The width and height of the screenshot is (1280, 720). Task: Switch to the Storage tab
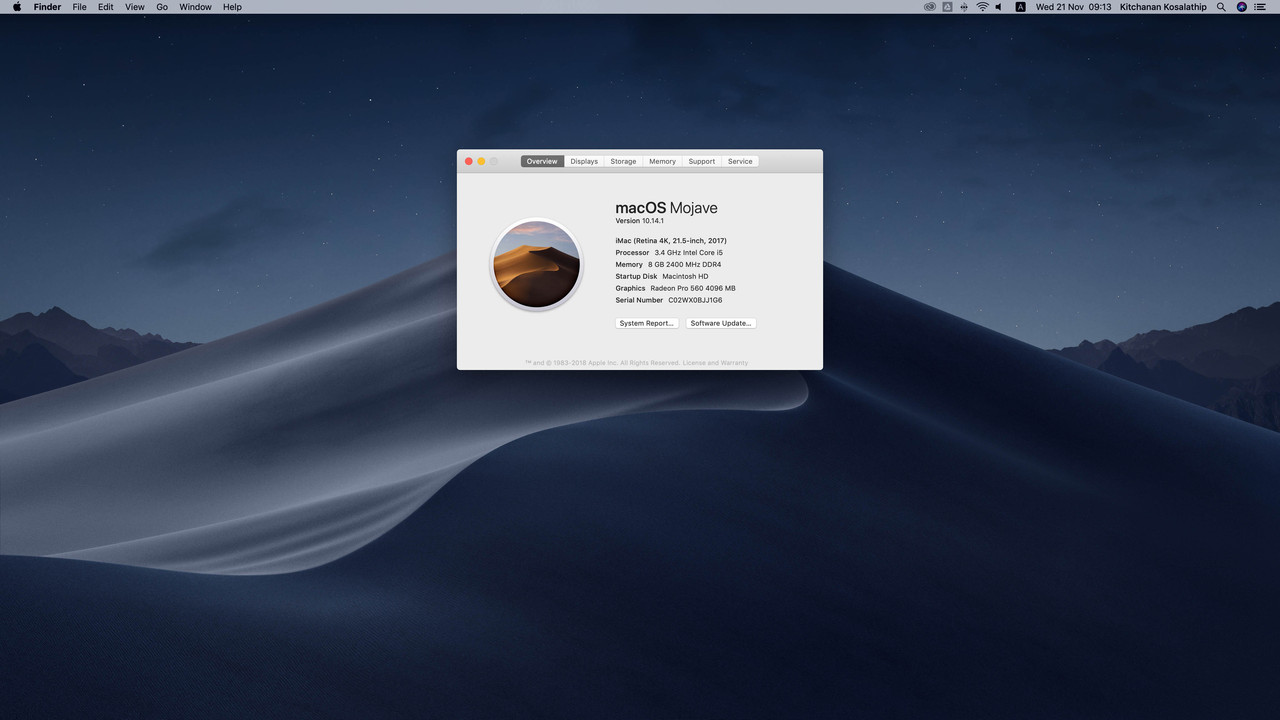(x=623, y=161)
